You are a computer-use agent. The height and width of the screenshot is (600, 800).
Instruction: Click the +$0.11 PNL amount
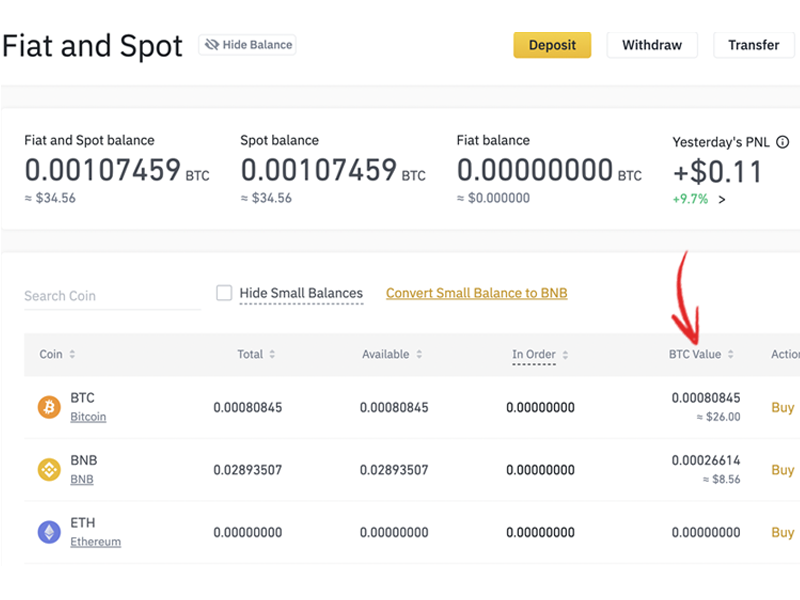(717, 172)
